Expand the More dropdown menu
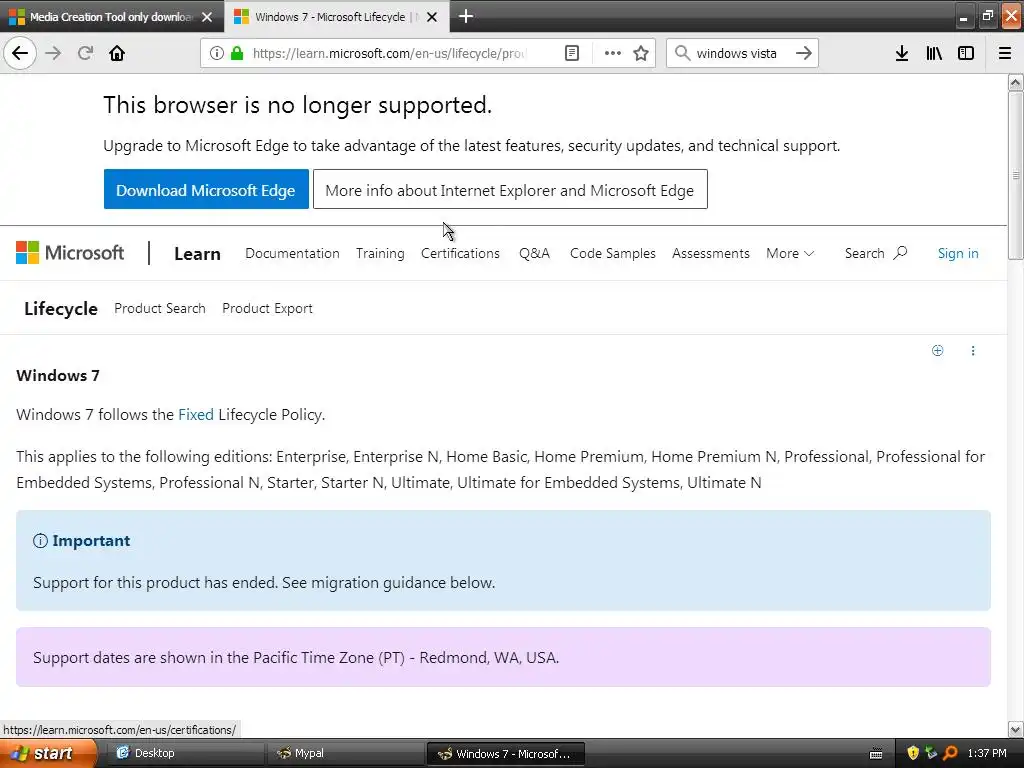The width and height of the screenshot is (1024, 768). click(790, 253)
